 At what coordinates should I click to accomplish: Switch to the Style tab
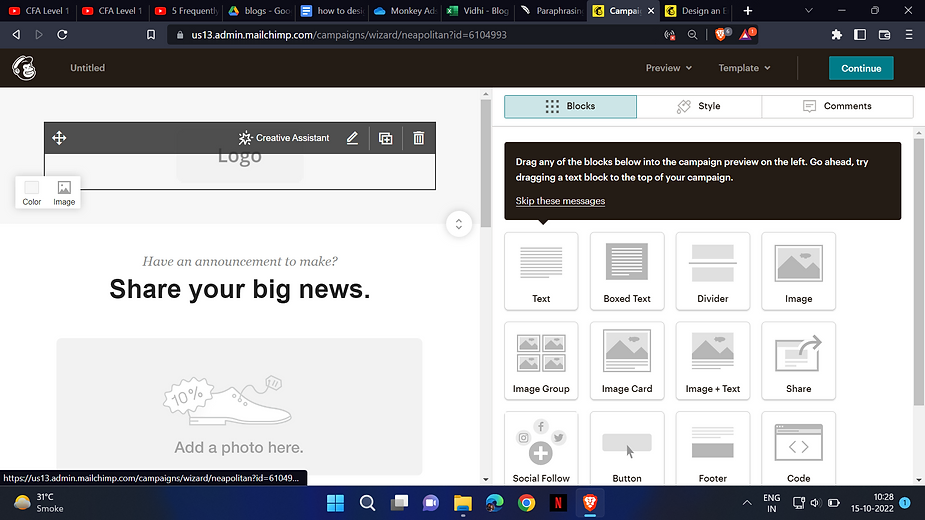[x=699, y=106]
